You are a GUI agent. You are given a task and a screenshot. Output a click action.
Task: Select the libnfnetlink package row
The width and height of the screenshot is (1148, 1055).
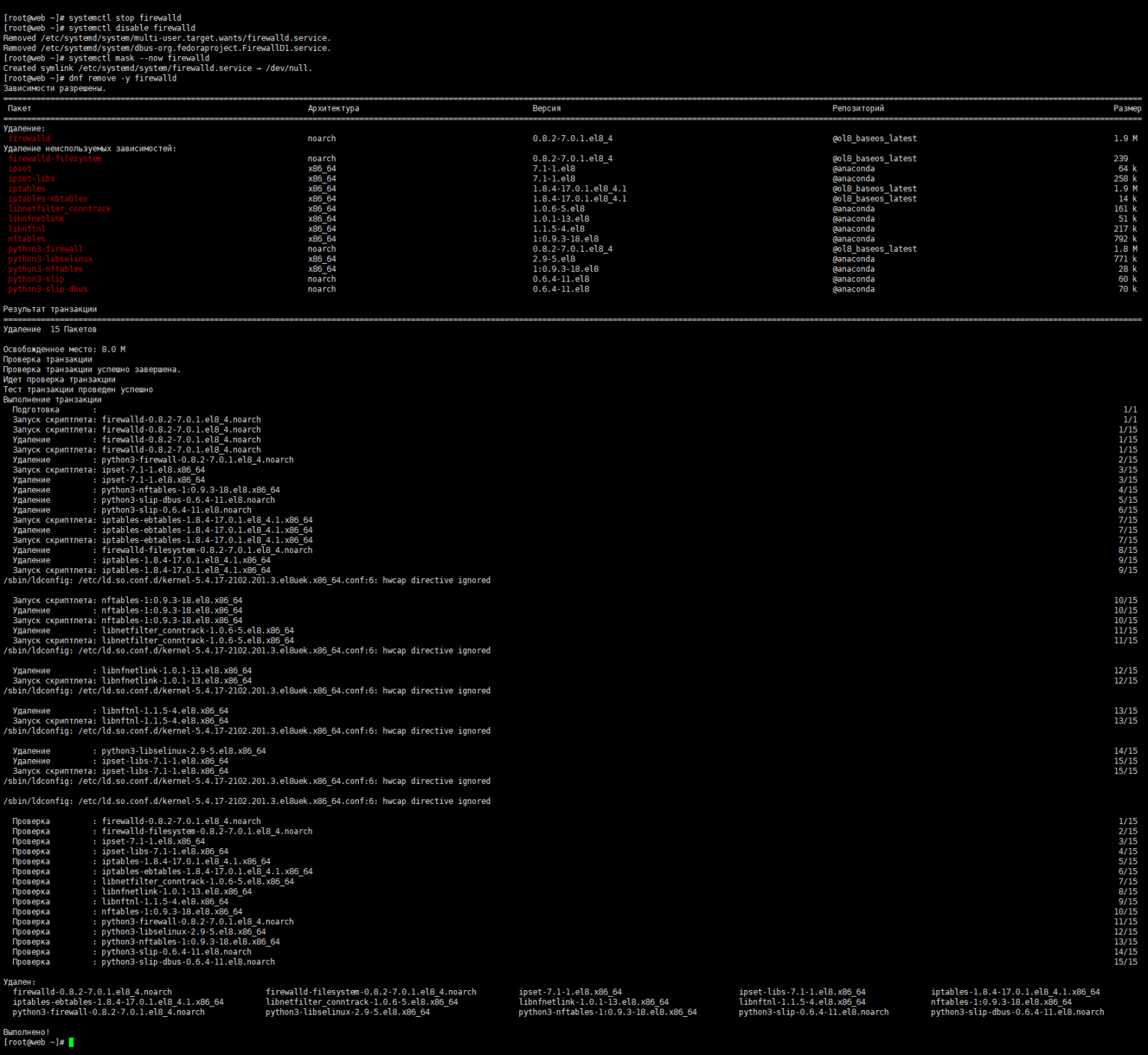pos(36,218)
